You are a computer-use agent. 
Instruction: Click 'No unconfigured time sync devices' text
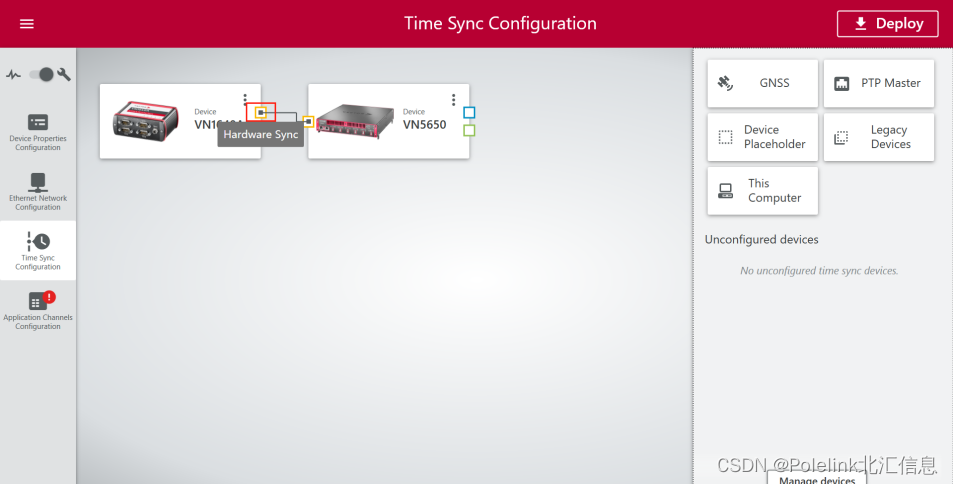pos(819,271)
